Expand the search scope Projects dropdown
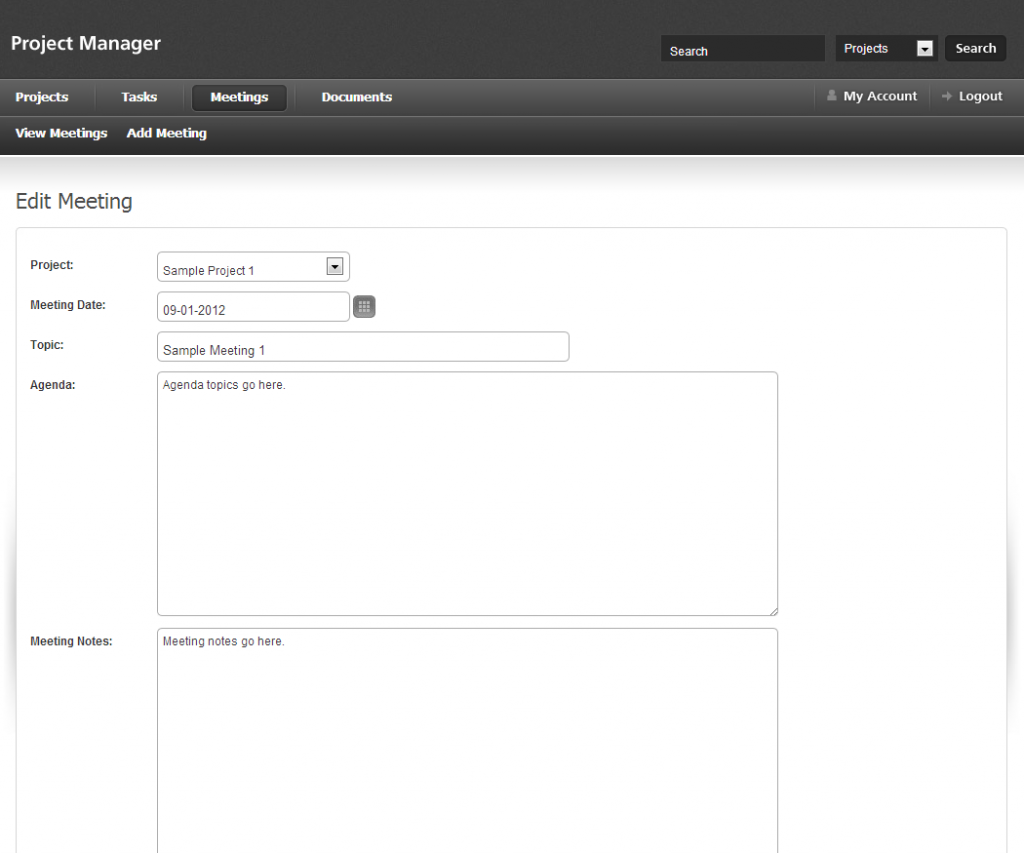The image size is (1024, 853). [886, 48]
